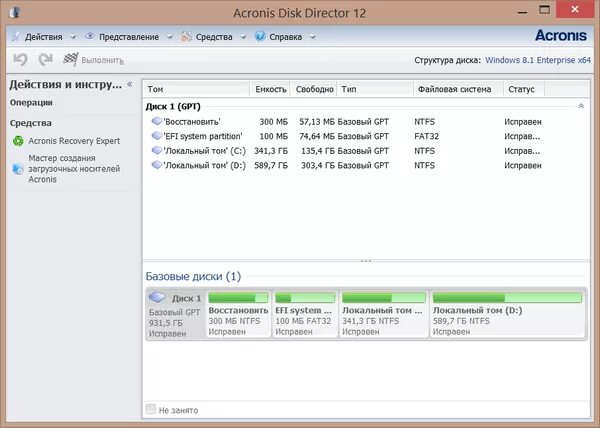This screenshot has height=428, width=600.
Task: Click the Не занято legend color box
Action: pos(151,410)
